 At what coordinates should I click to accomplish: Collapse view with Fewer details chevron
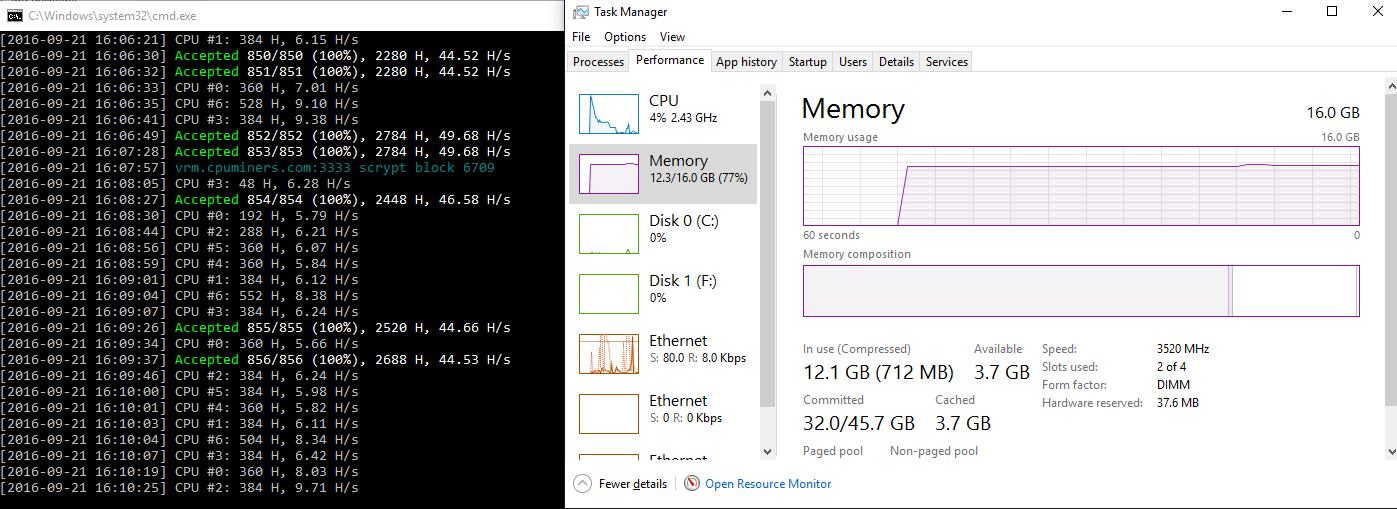tap(582, 484)
